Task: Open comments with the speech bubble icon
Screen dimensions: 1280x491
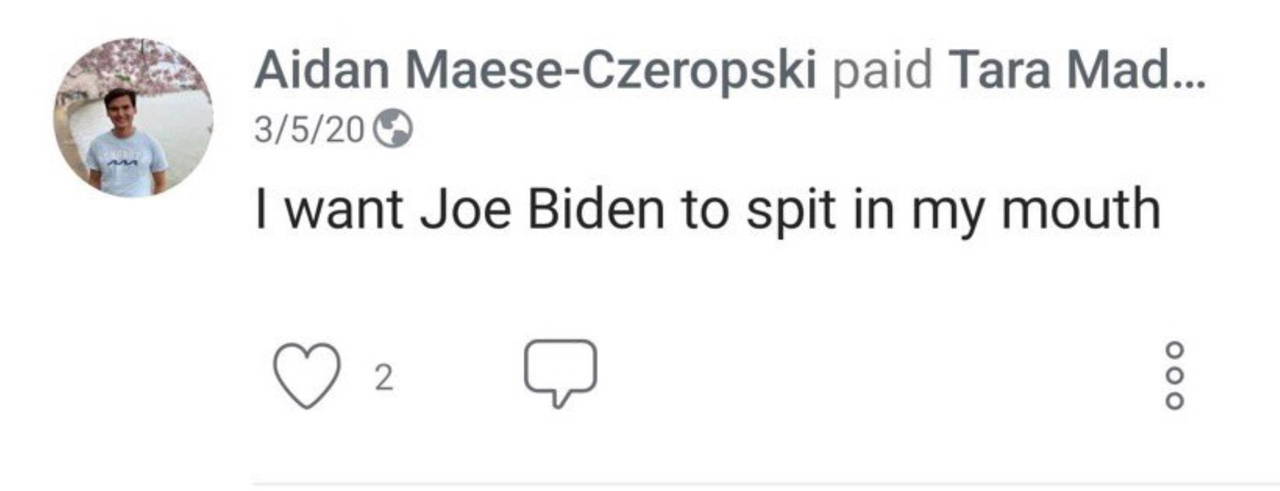Action: 561,373
